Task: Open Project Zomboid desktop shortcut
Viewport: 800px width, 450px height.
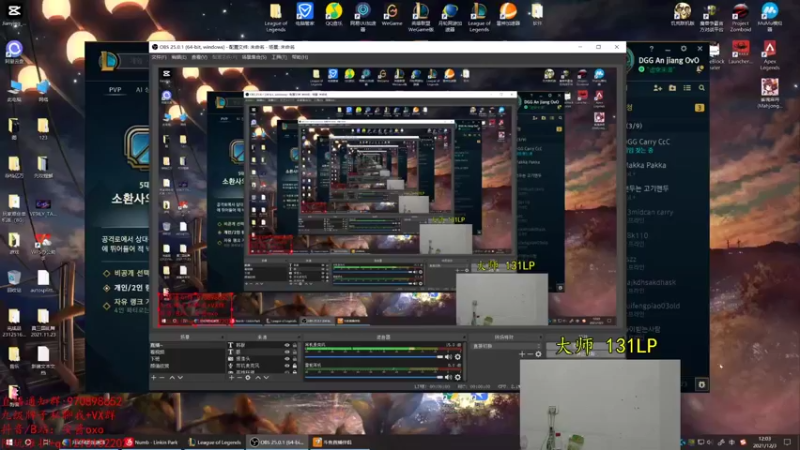Action: coord(740,17)
